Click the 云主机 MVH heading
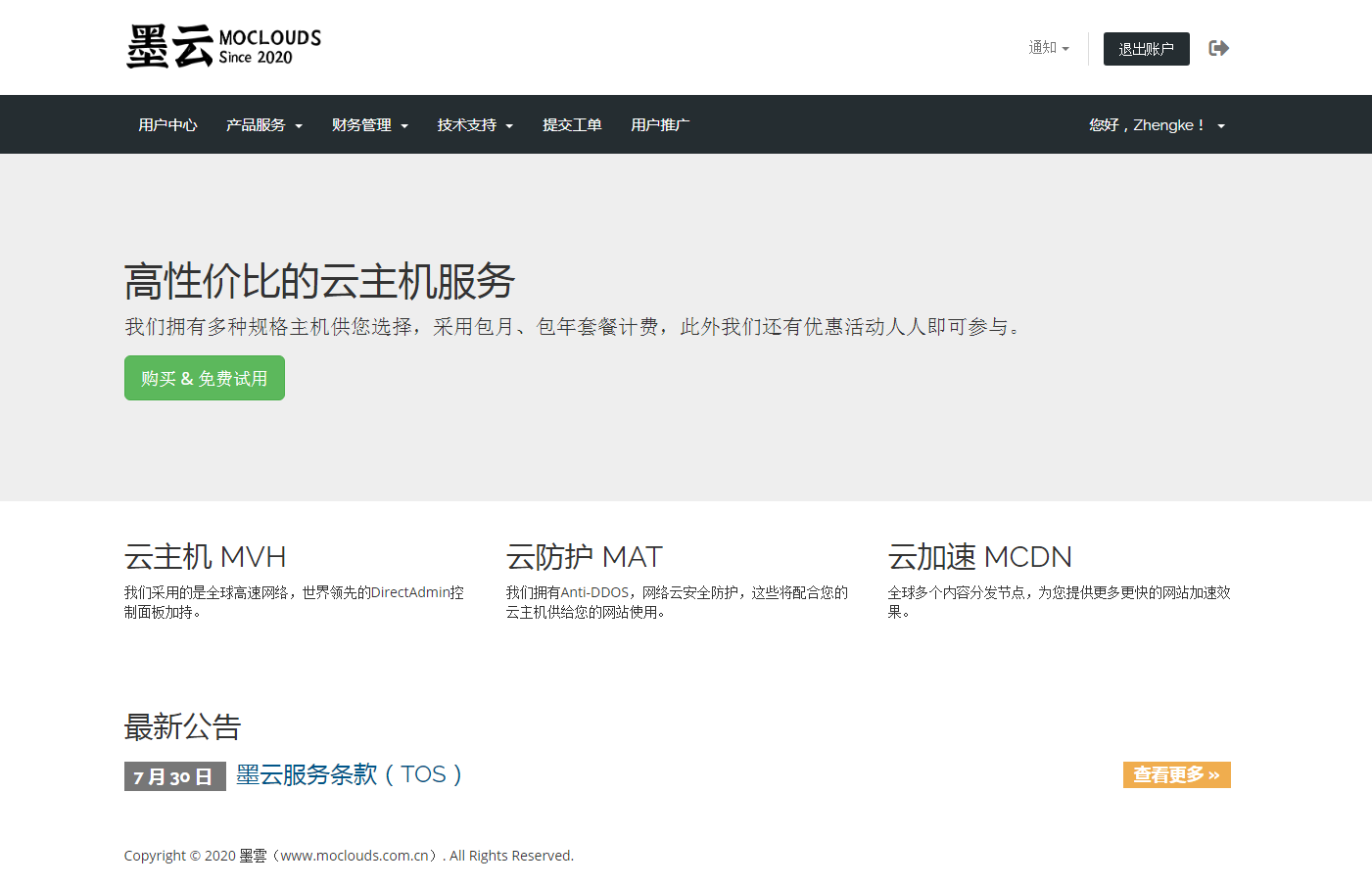 [205, 557]
